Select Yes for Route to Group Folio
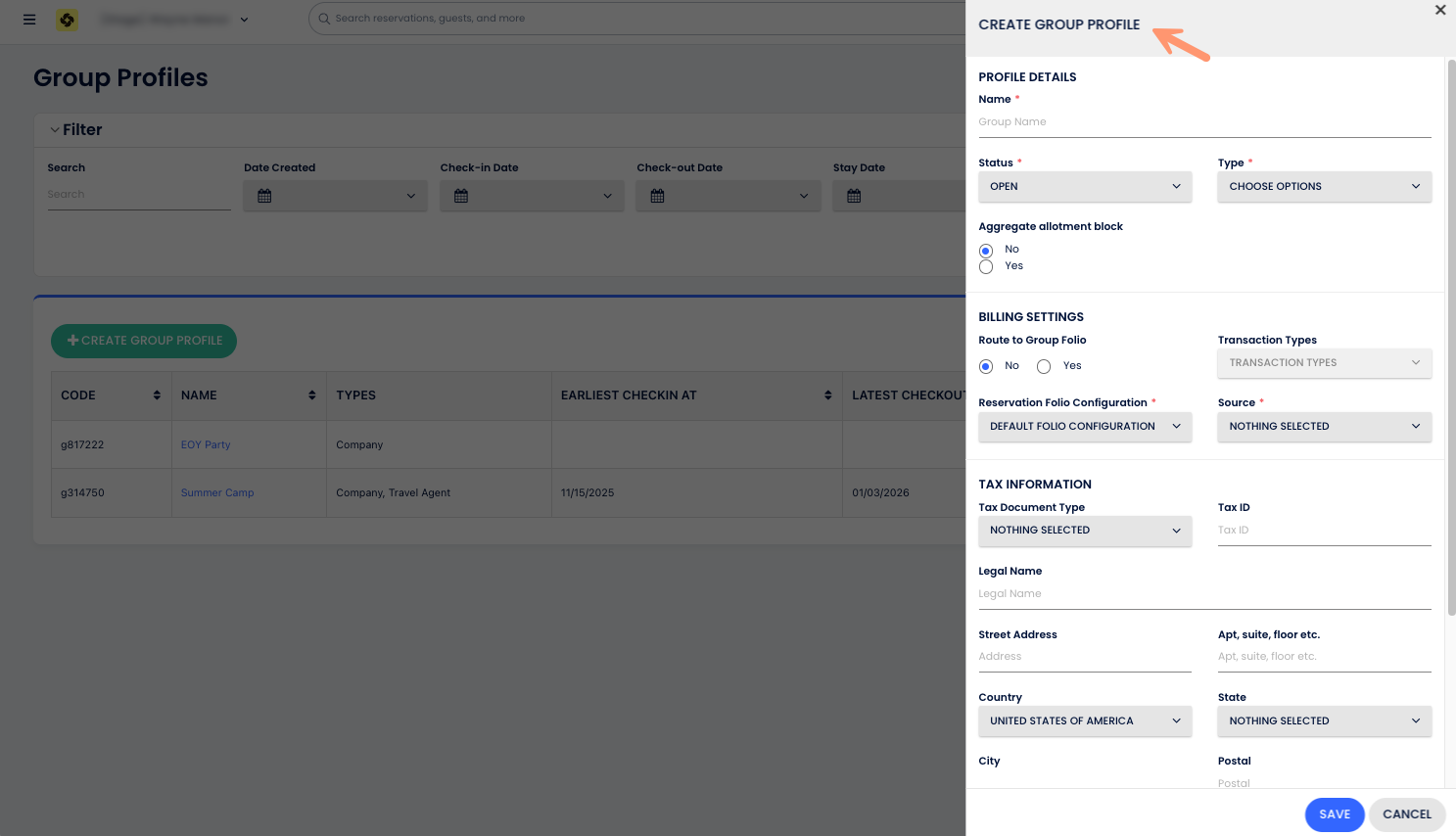 1044,366
